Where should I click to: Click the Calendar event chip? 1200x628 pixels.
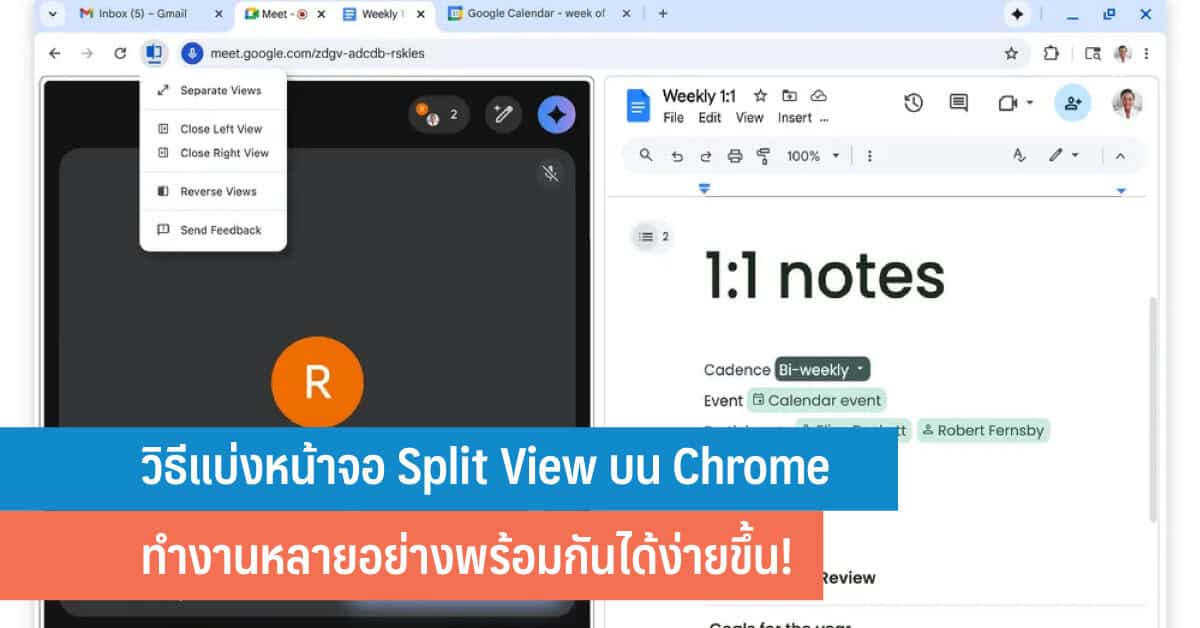click(x=817, y=401)
